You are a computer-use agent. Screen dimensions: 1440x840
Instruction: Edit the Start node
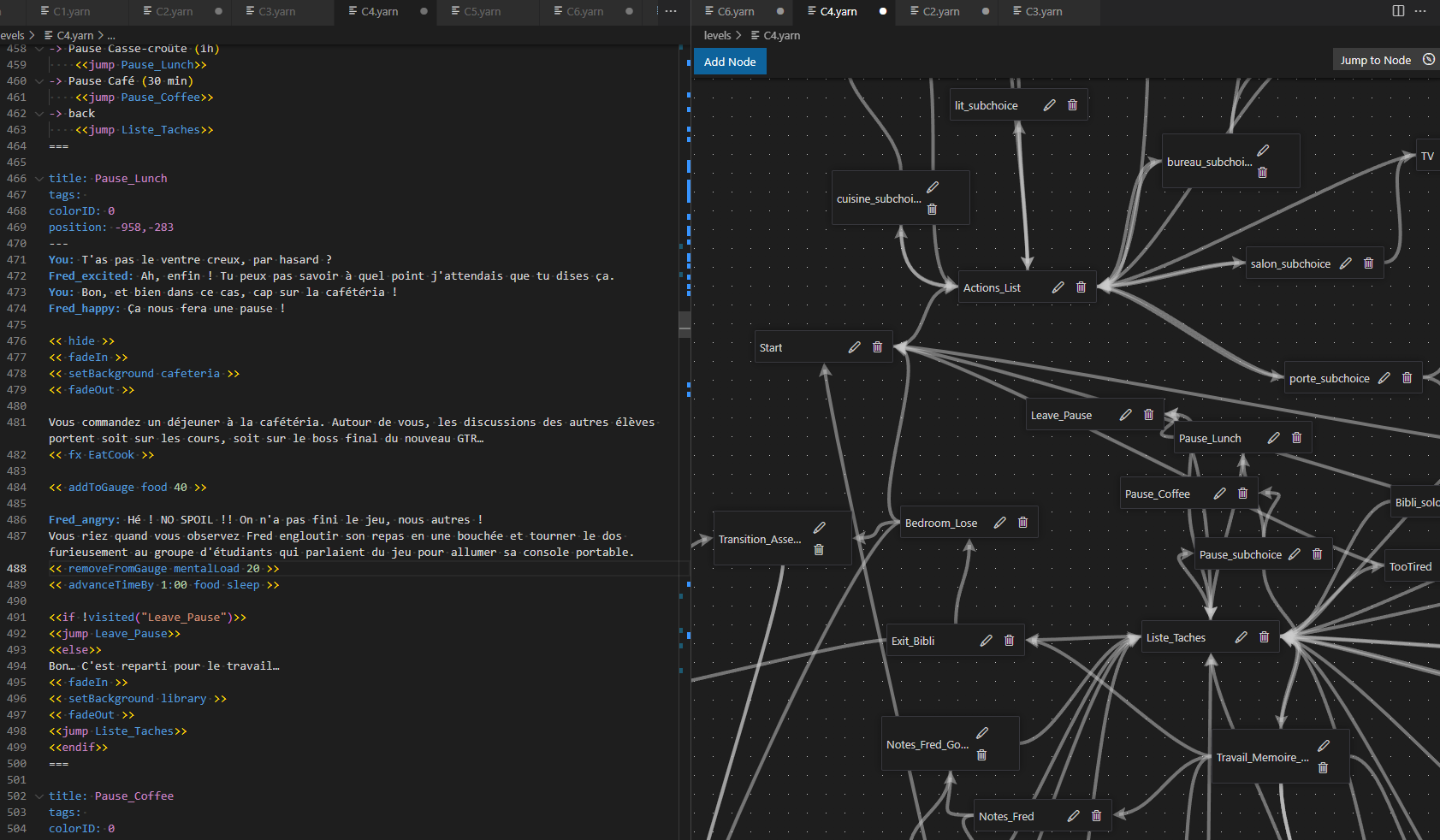854,347
